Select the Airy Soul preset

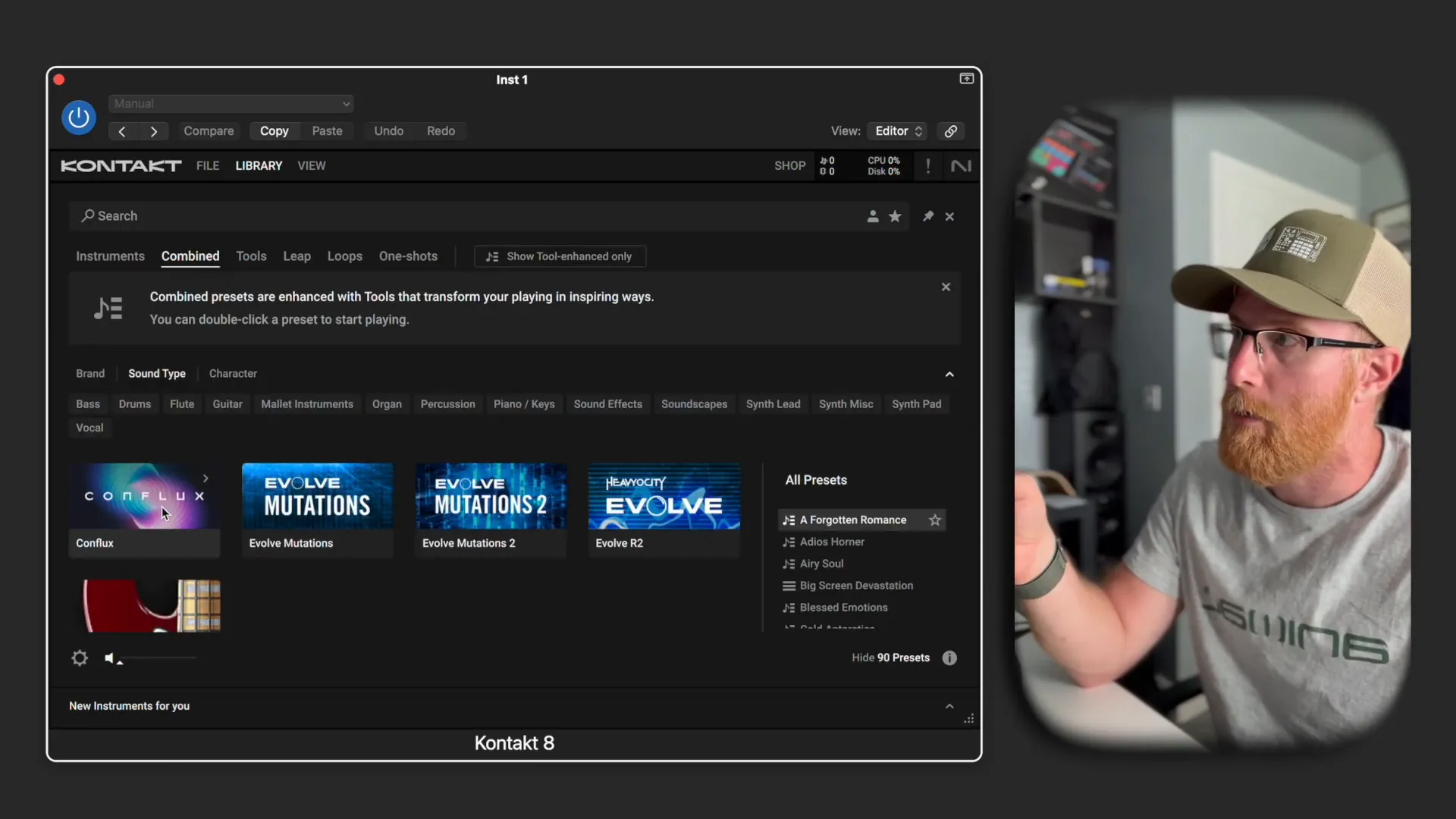821,564
